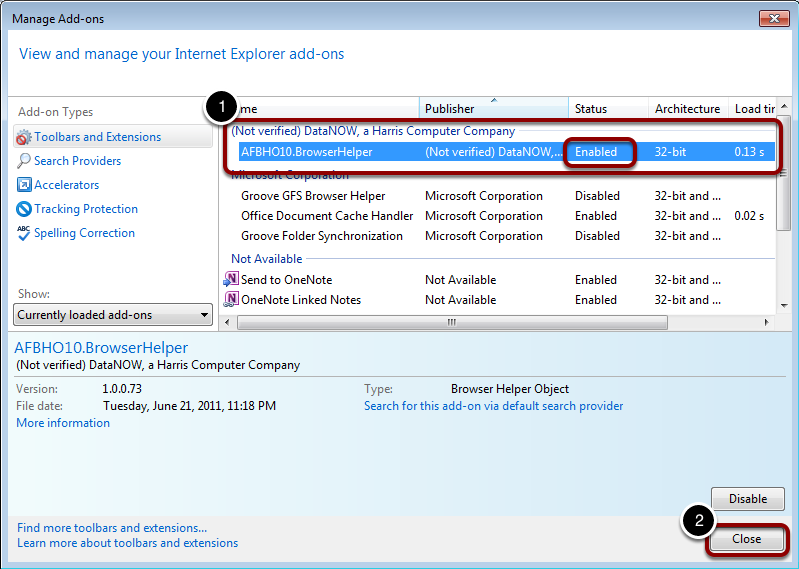
Task: Sort by the Architecture column header
Action: (x=688, y=109)
